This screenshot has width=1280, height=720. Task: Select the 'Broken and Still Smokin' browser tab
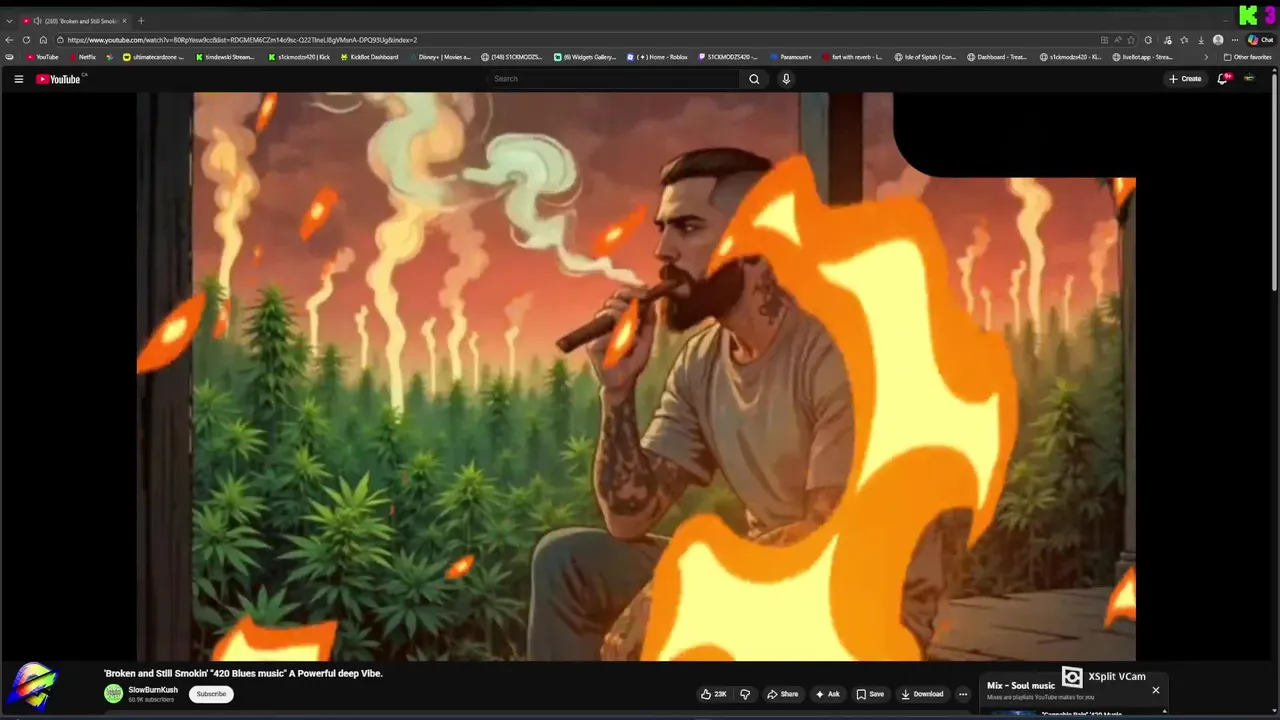tap(75, 21)
